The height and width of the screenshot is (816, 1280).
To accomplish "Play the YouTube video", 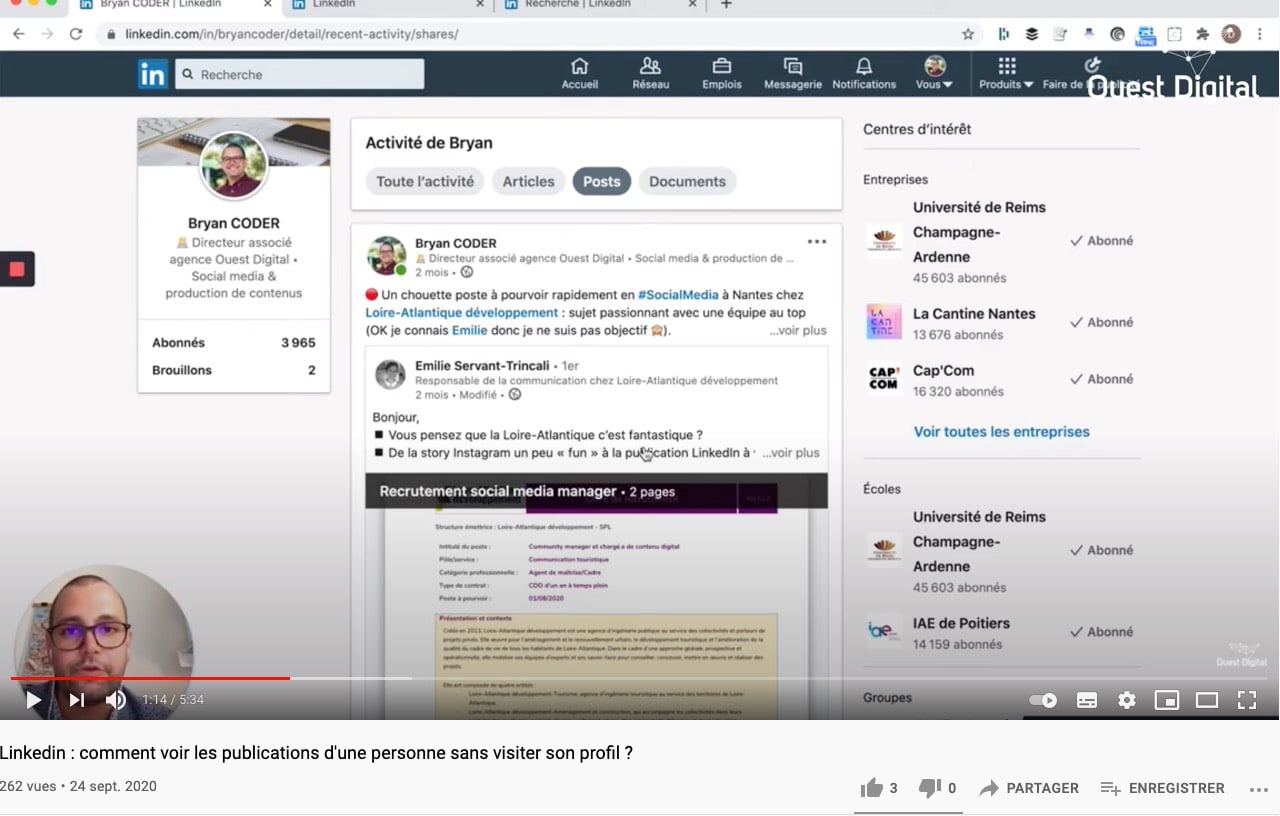I will click(33, 700).
